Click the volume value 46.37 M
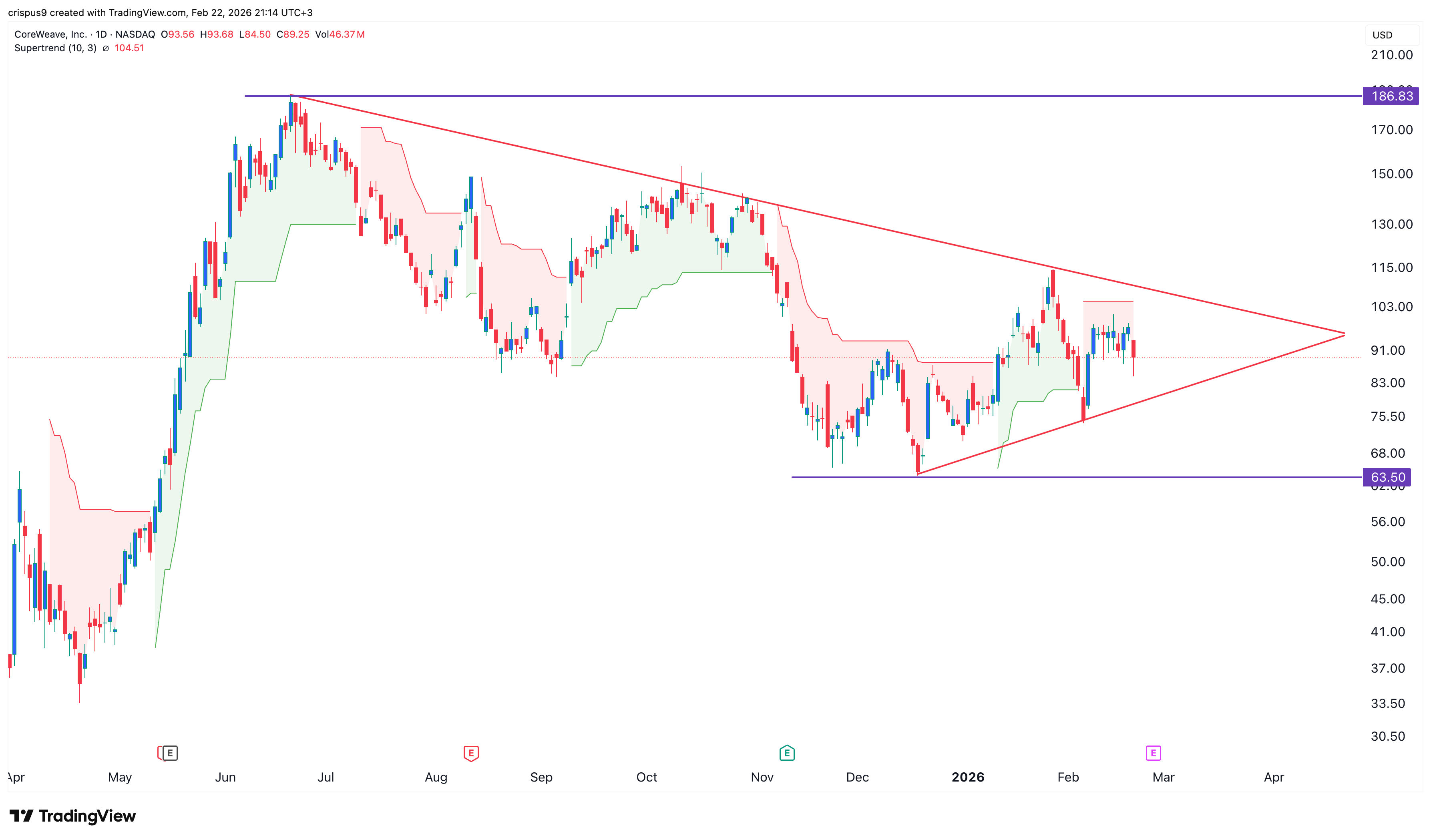Screen dimensions: 1431x840 pyautogui.click(x=346, y=34)
